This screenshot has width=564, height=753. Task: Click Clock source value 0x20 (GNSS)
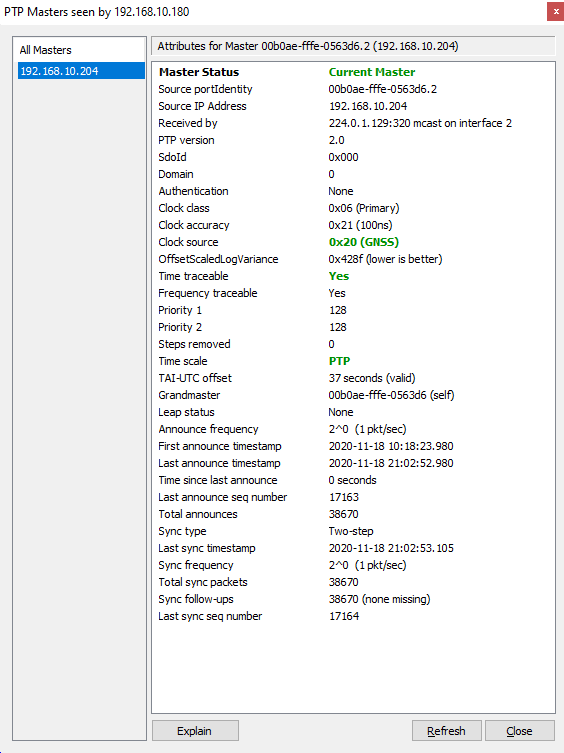click(x=364, y=242)
